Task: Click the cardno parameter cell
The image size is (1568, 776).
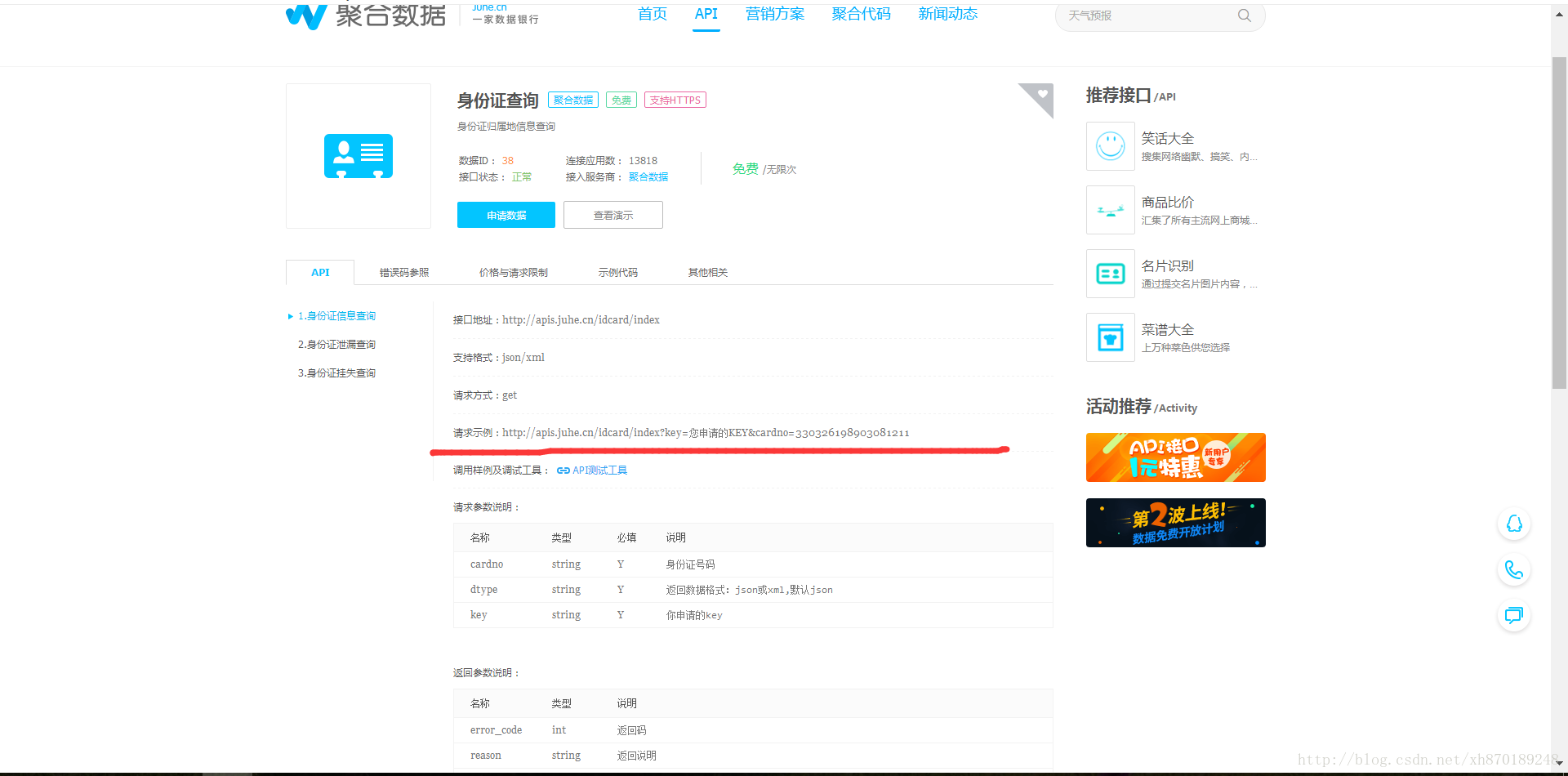Action: point(487,564)
